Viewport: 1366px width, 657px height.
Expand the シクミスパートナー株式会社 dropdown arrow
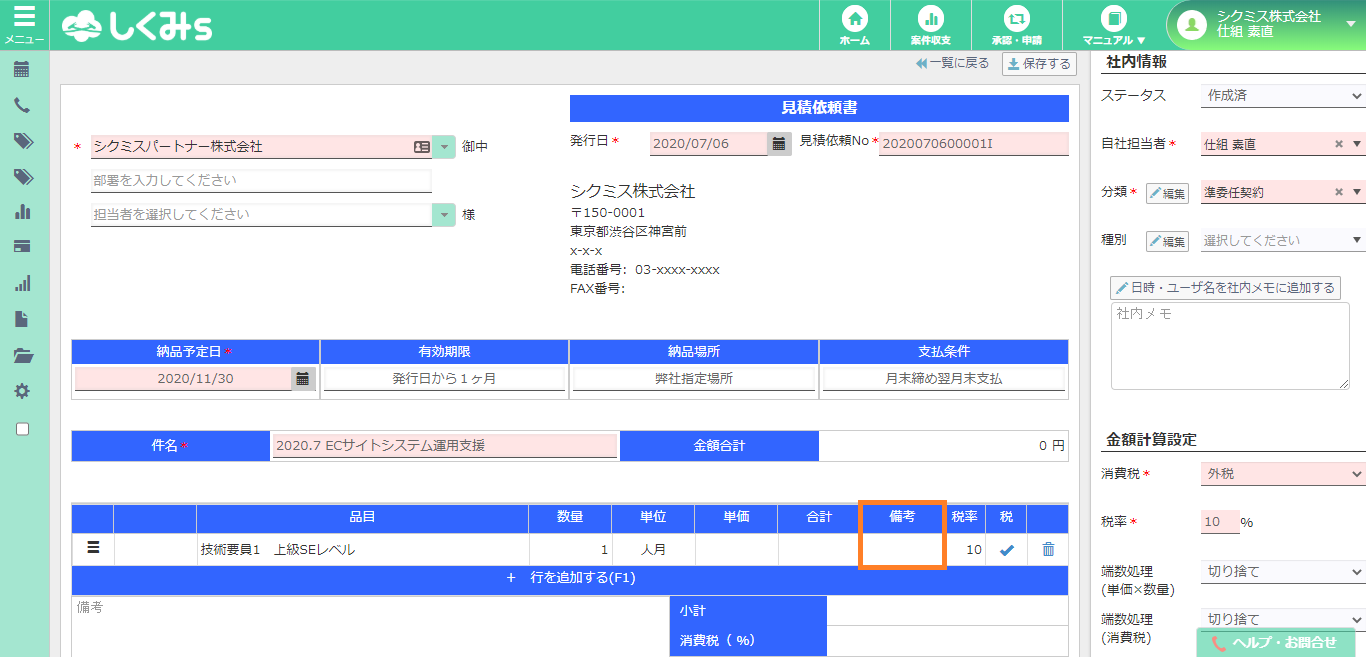point(444,147)
